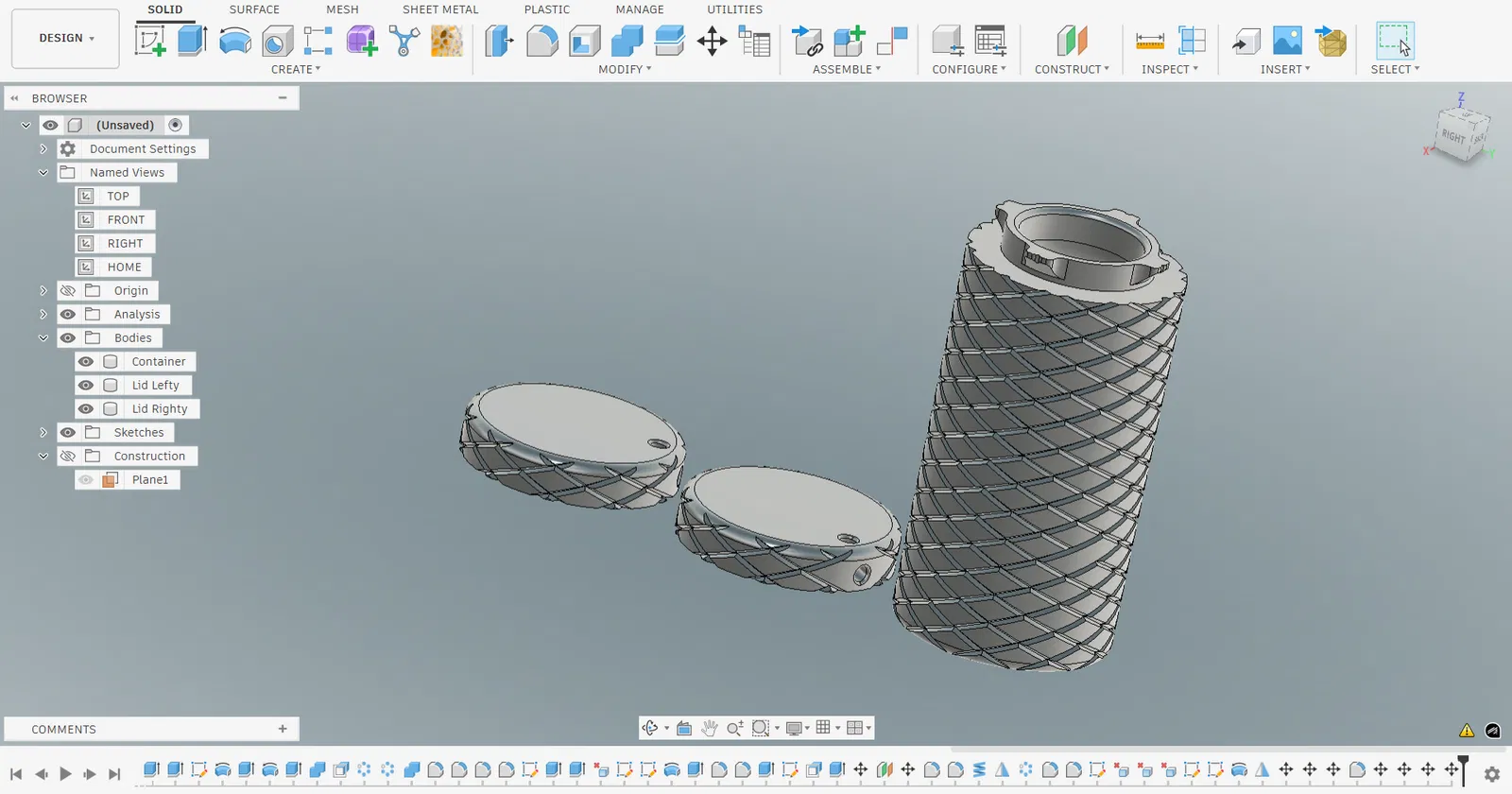Select the Extrude tool
Viewport: 1512px width, 794px height.
(x=192, y=42)
